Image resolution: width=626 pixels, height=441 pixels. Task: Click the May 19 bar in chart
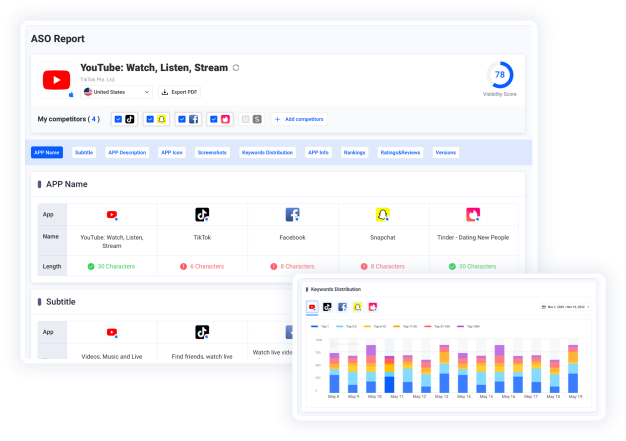click(x=573, y=369)
